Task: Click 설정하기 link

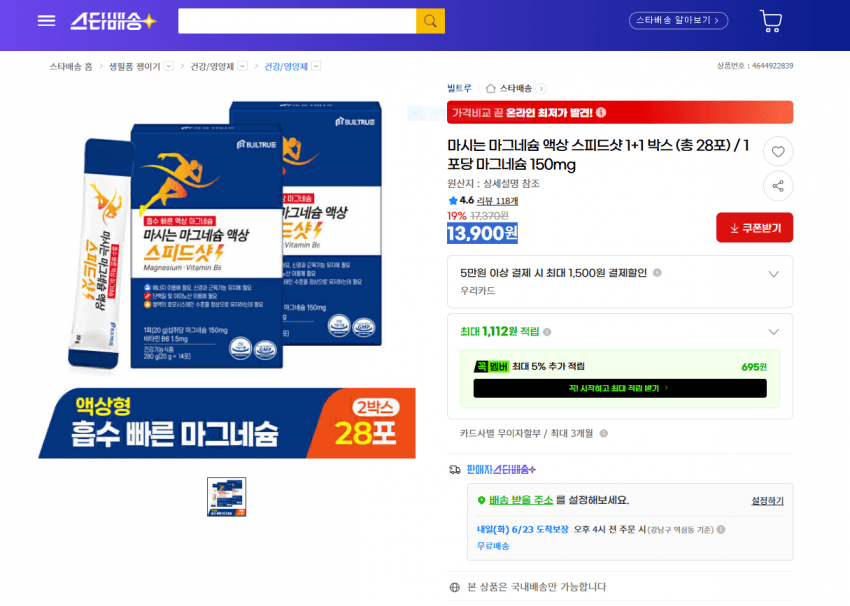Action: [x=767, y=501]
